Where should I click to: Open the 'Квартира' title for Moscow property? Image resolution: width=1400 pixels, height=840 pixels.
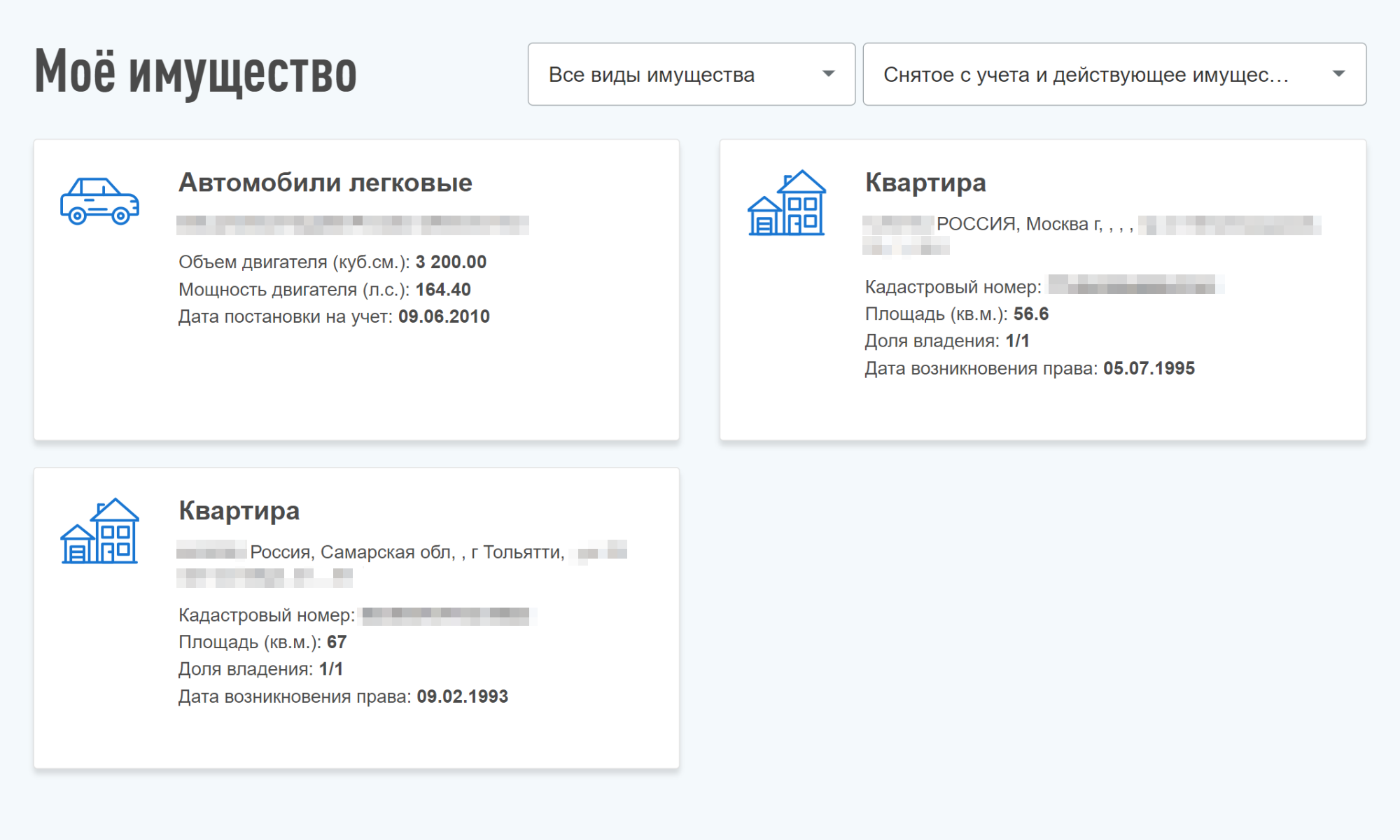[925, 183]
